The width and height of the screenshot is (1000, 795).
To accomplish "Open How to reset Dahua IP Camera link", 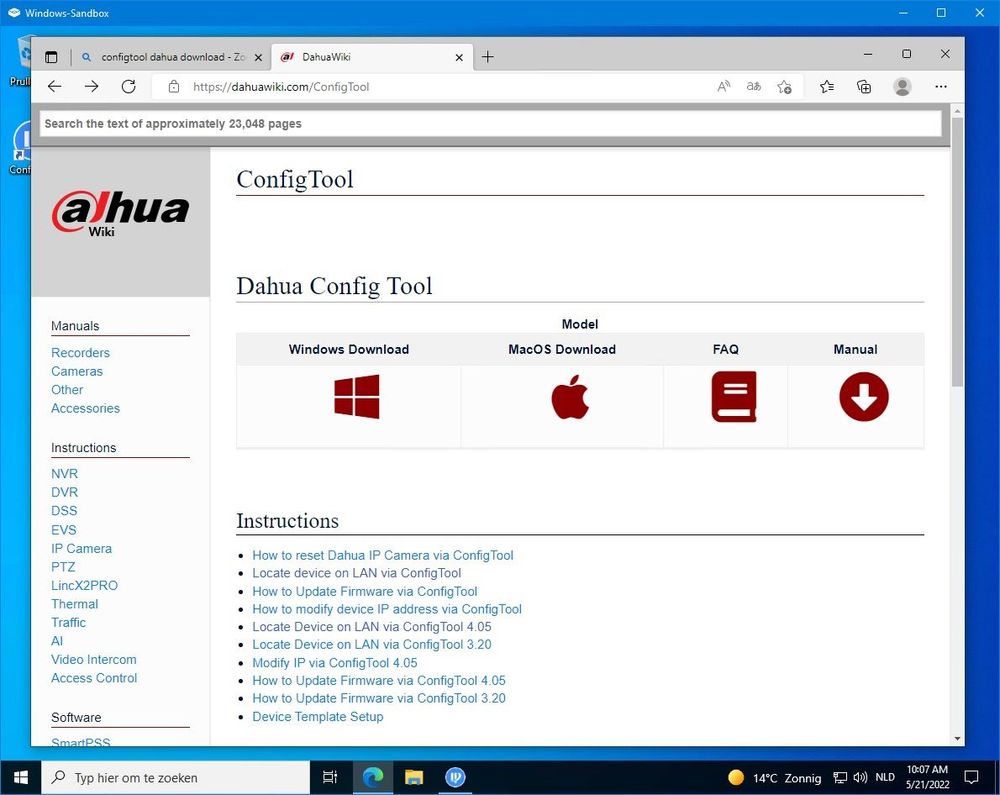I will tap(383, 555).
